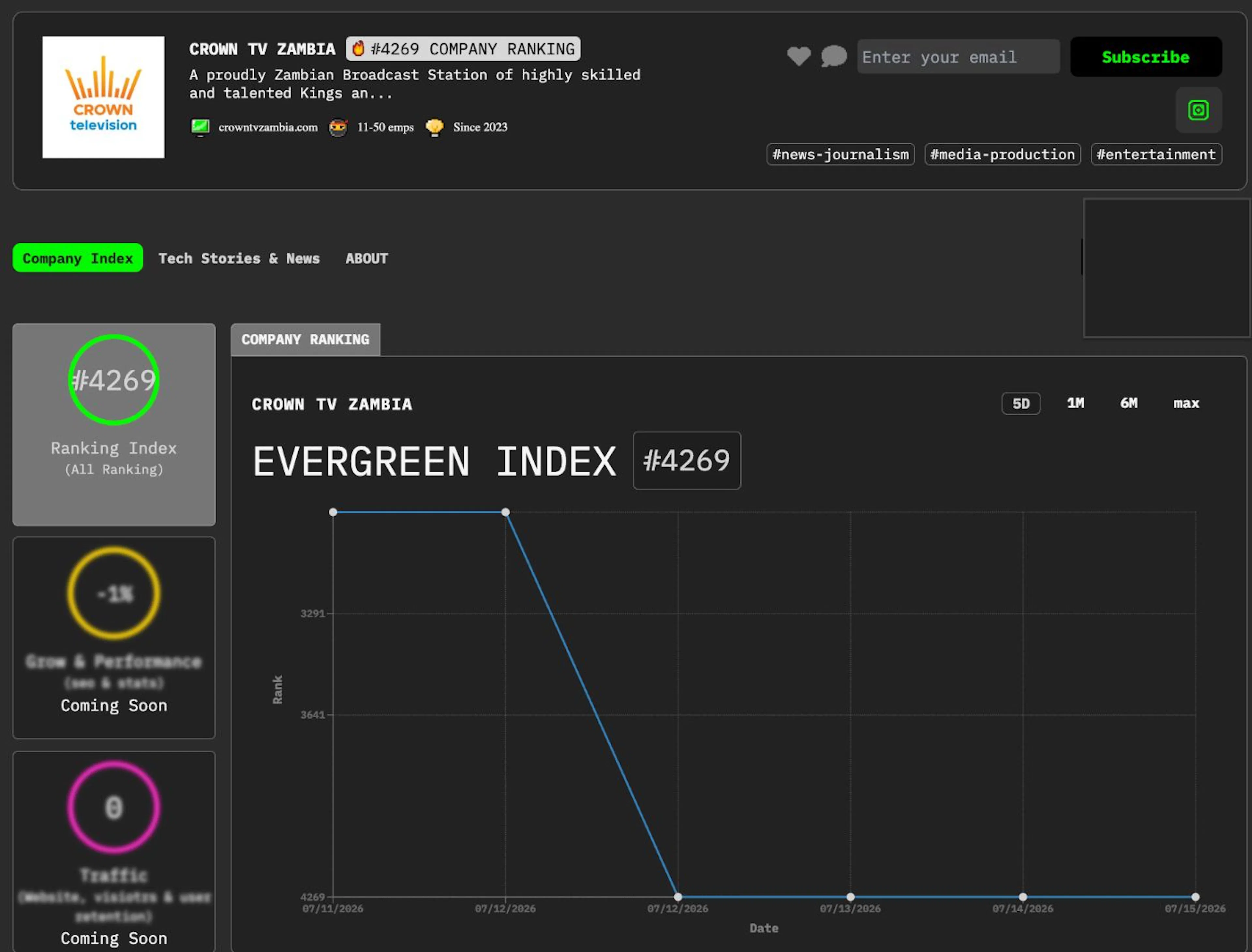This screenshot has height=952, width=1252.
Task: Select the Grow & Performance Coming Soon card
Action: (x=114, y=637)
